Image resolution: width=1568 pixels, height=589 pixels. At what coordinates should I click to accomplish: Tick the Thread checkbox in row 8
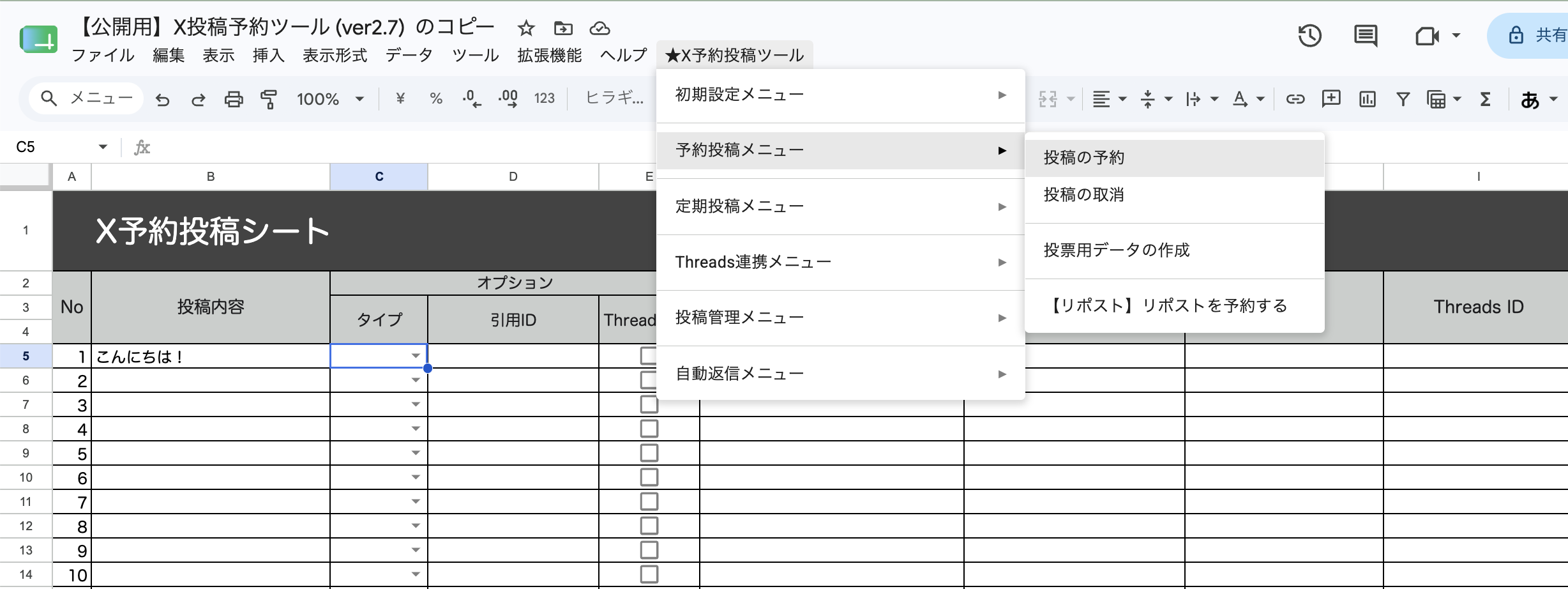tap(649, 429)
